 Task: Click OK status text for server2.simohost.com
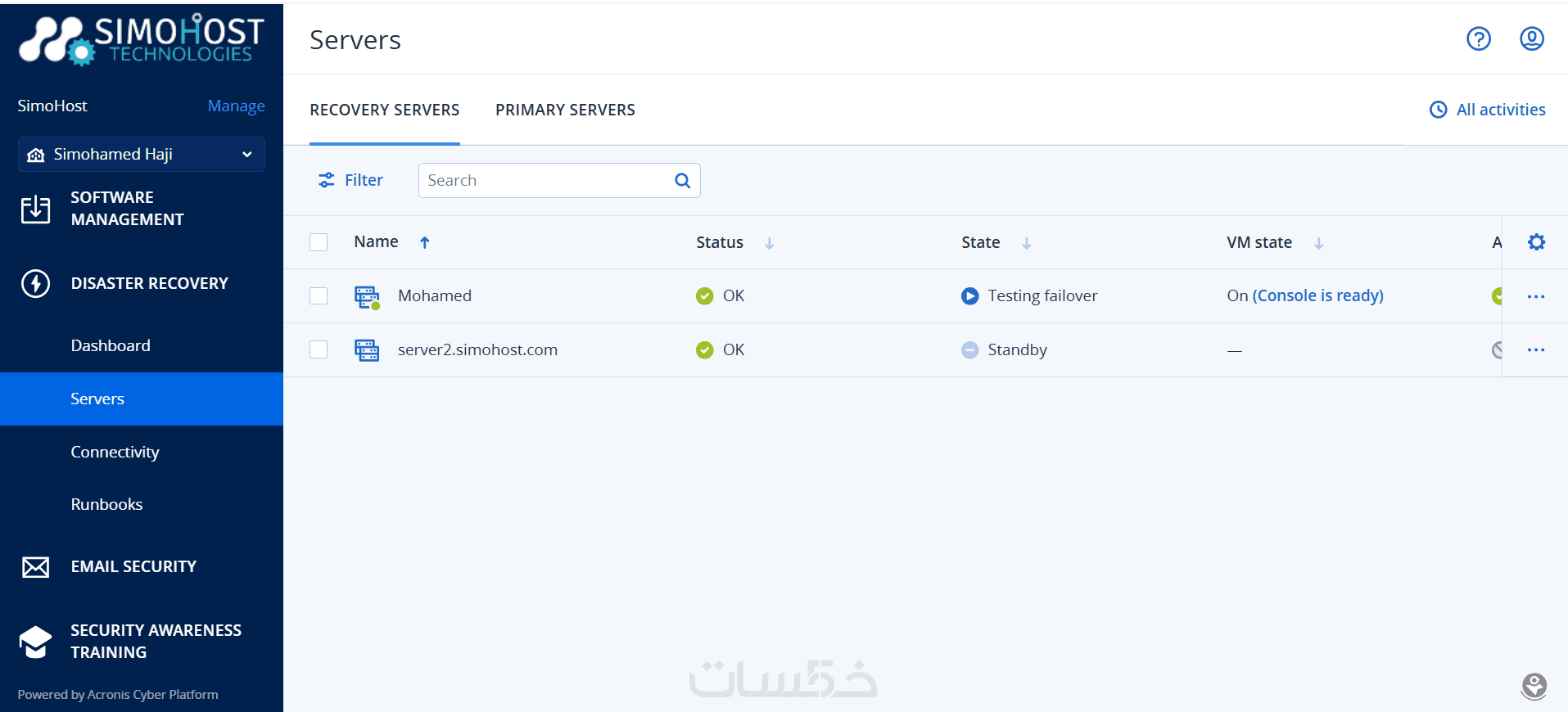point(734,349)
